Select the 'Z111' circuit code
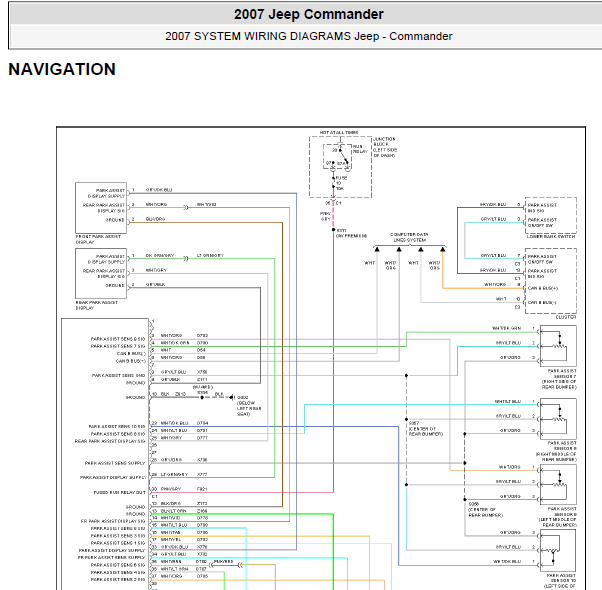 pyautogui.click(x=202, y=379)
